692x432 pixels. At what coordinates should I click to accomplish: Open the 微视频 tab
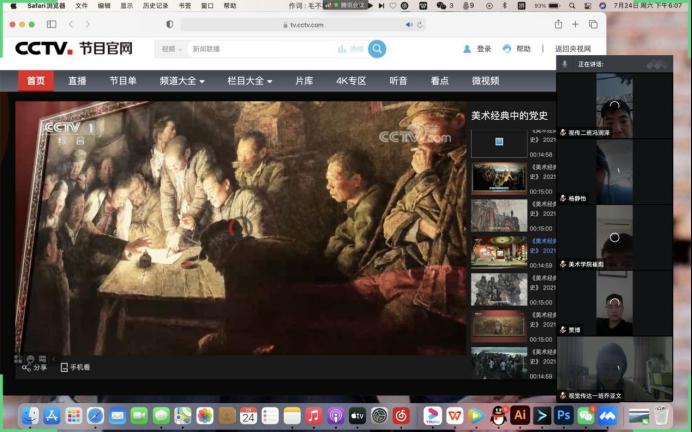485,81
